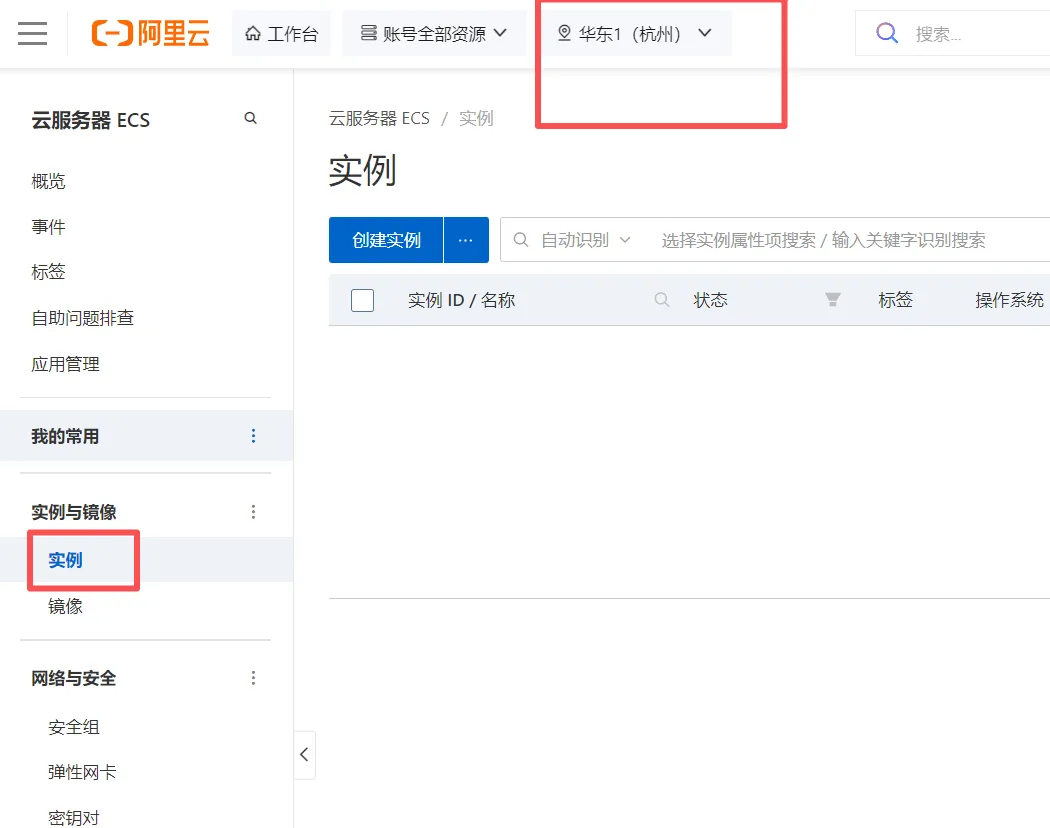1050x828 pixels.
Task: Select 镜像 in the sidebar
Action: [x=65, y=606]
